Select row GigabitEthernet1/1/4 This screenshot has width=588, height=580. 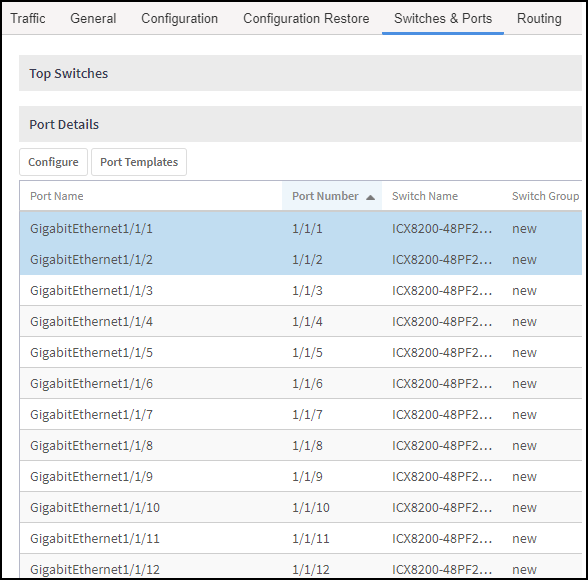(x=301, y=322)
